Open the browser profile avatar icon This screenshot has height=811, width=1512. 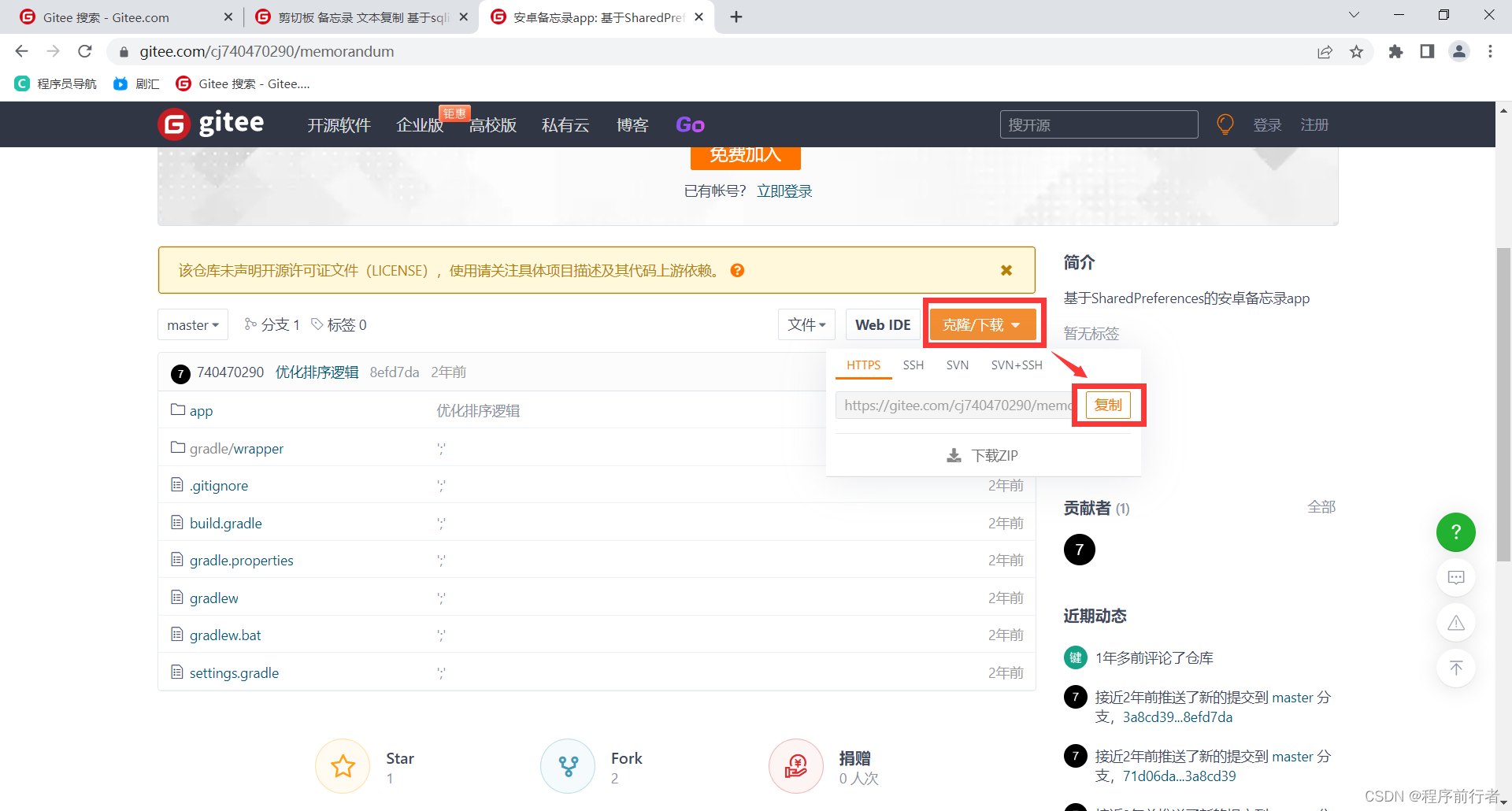coord(1459,52)
